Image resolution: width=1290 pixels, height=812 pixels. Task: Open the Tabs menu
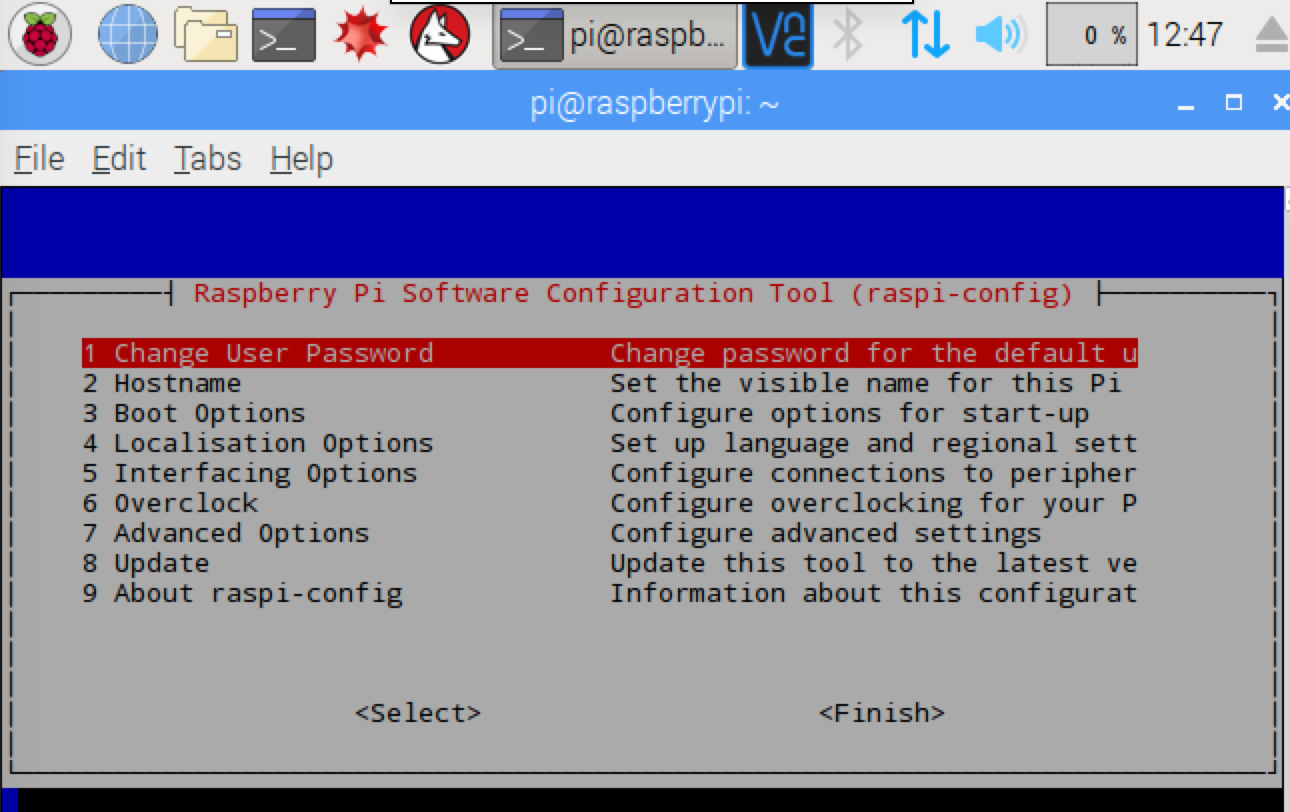click(x=208, y=159)
